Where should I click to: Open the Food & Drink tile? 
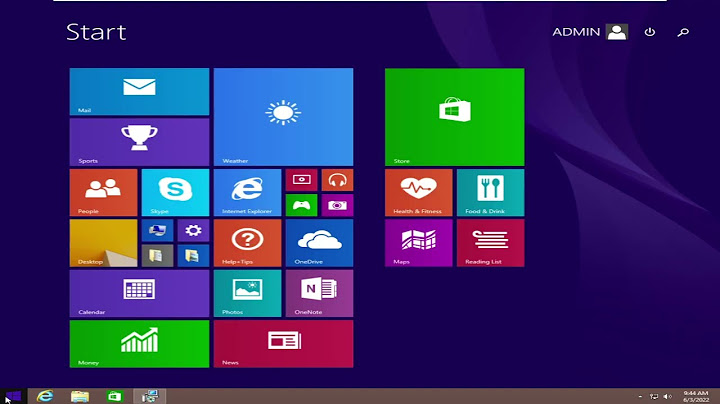point(490,192)
